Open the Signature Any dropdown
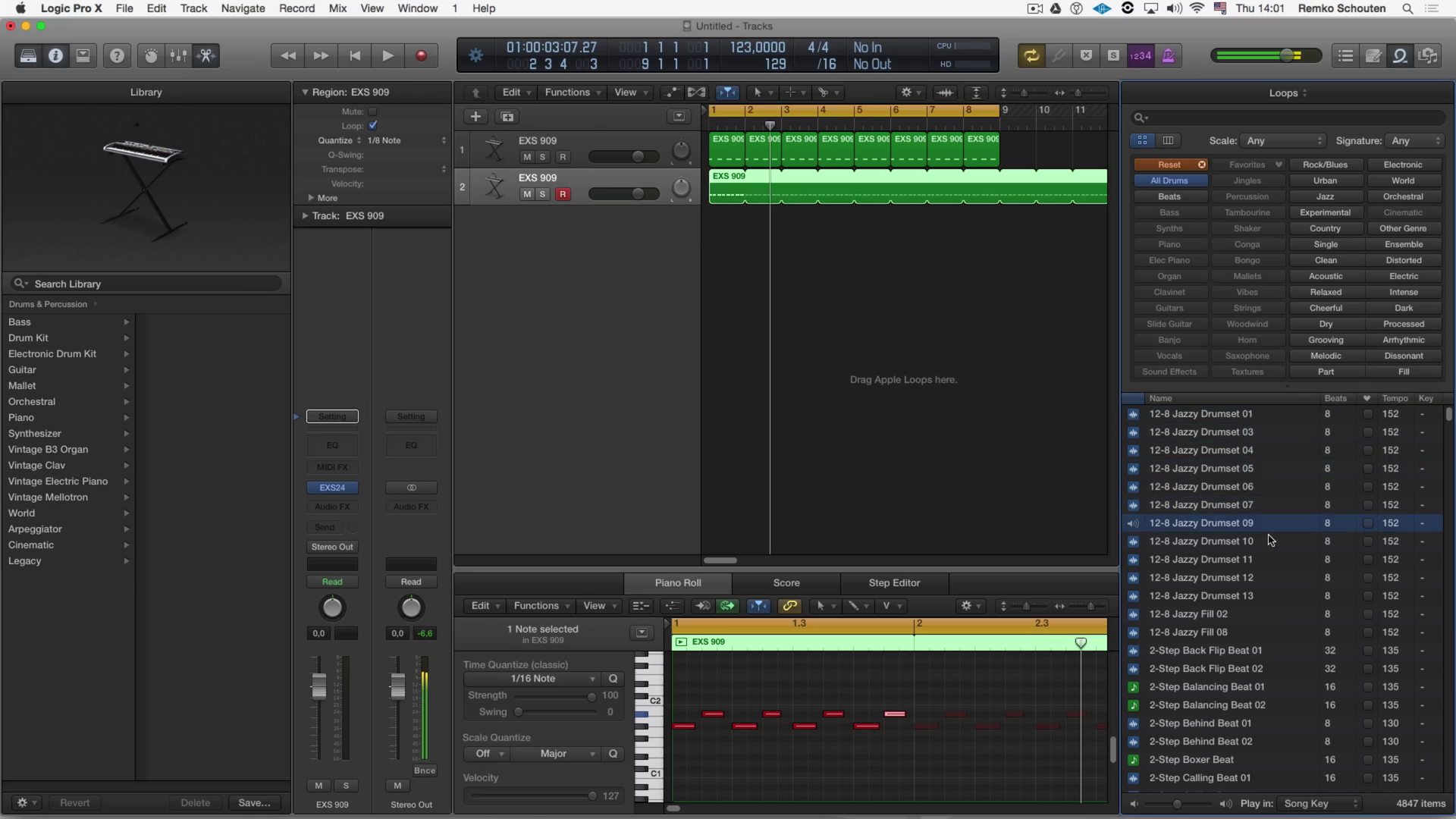This screenshot has height=819, width=1456. tap(1414, 140)
